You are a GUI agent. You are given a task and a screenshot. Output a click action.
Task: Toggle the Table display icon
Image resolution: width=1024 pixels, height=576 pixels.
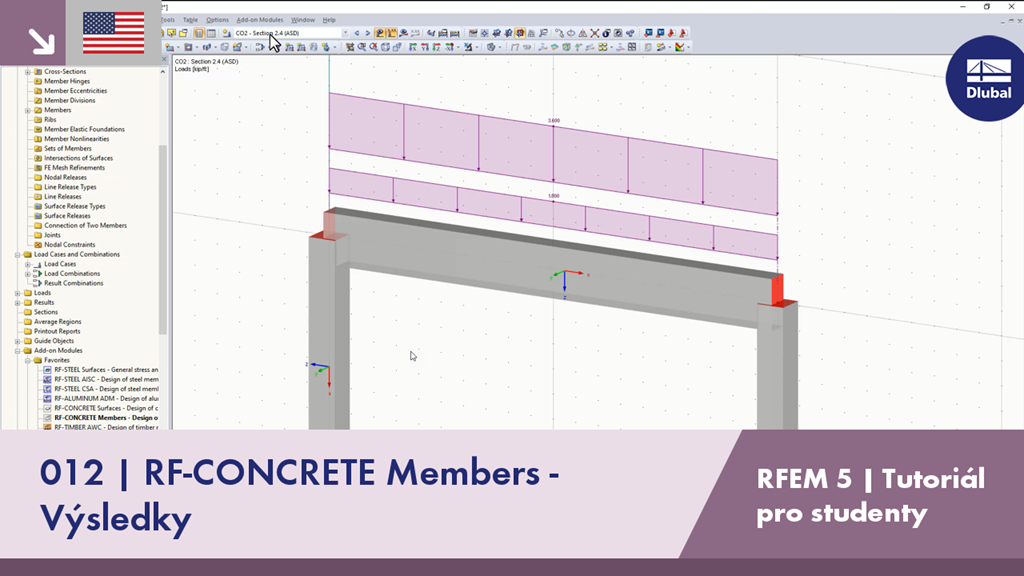pyautogui.click(x=211, y=33)
